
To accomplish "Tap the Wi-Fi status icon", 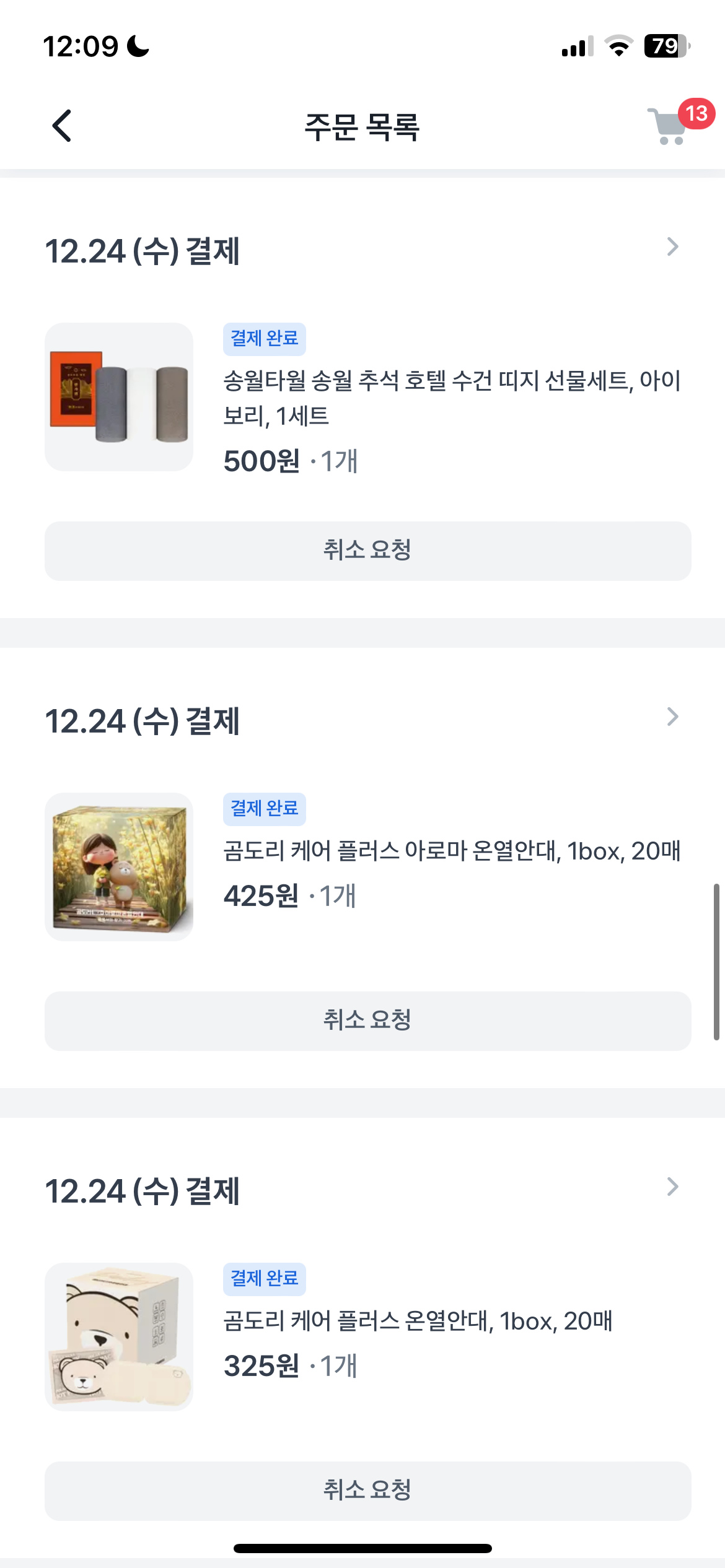I will [x=618, y=46].
